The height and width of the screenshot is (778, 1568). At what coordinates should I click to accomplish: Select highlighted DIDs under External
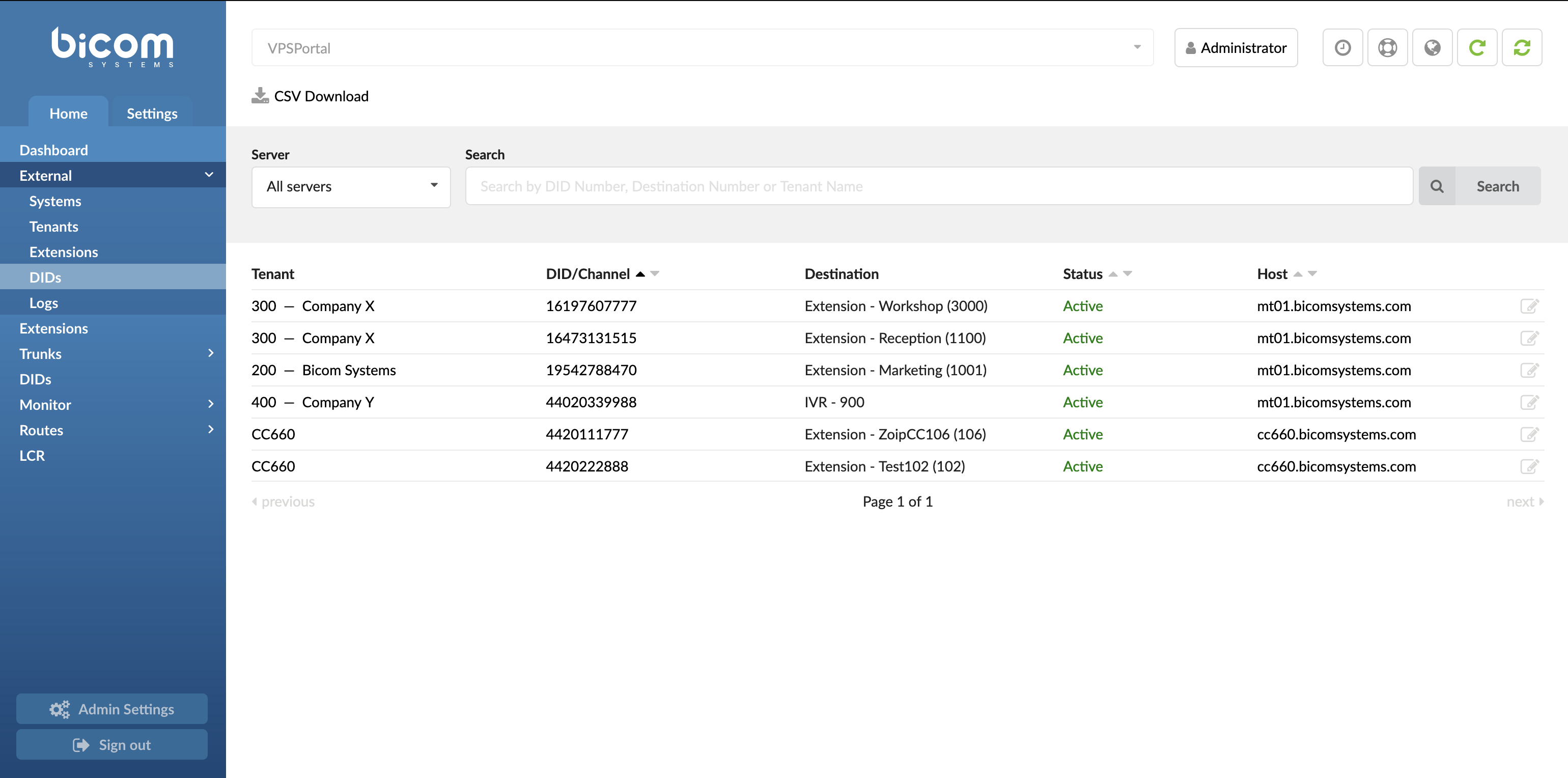(x=113, y=277)
